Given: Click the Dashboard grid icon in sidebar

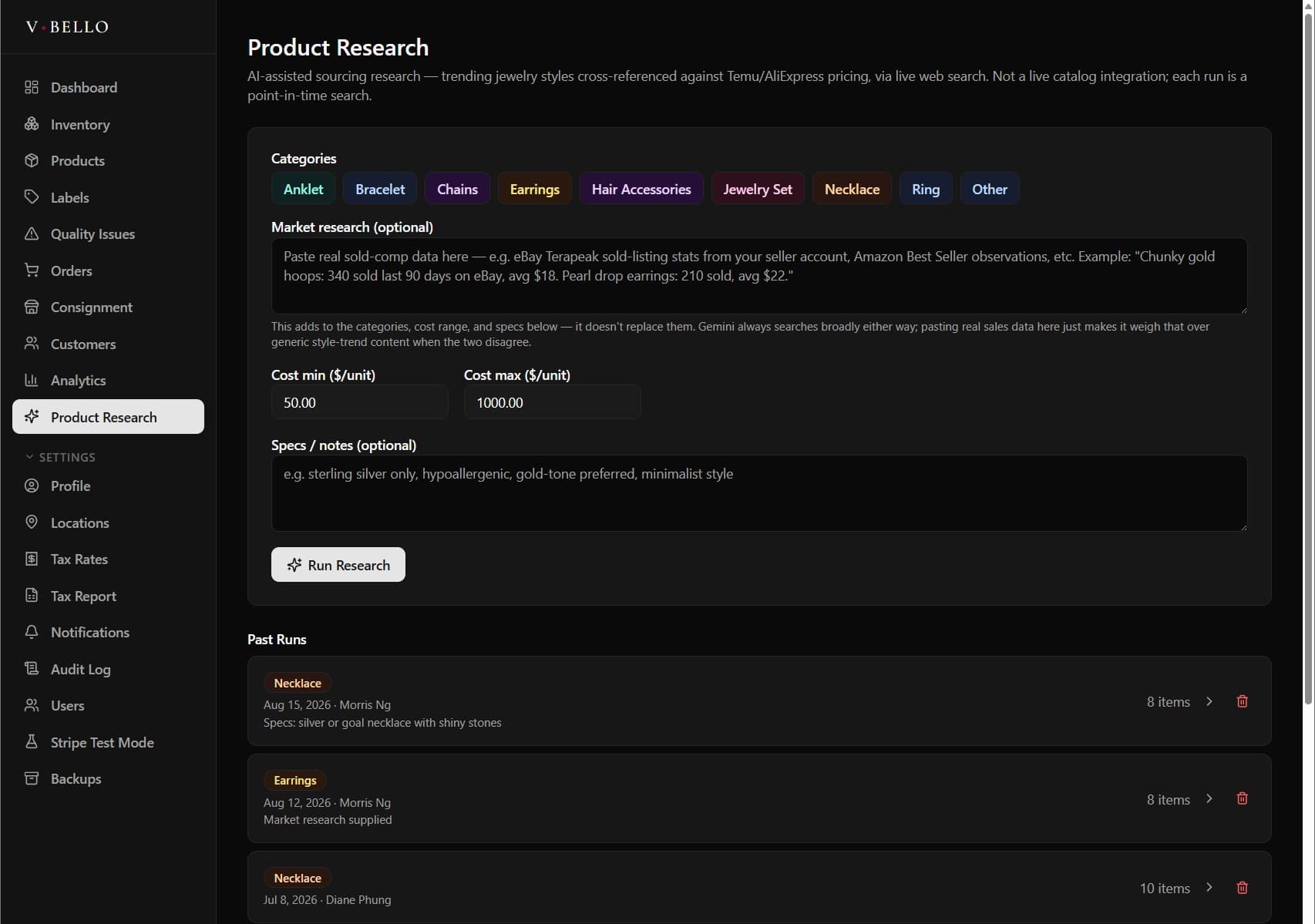Looking at the screenshot, I should point(32,87).
